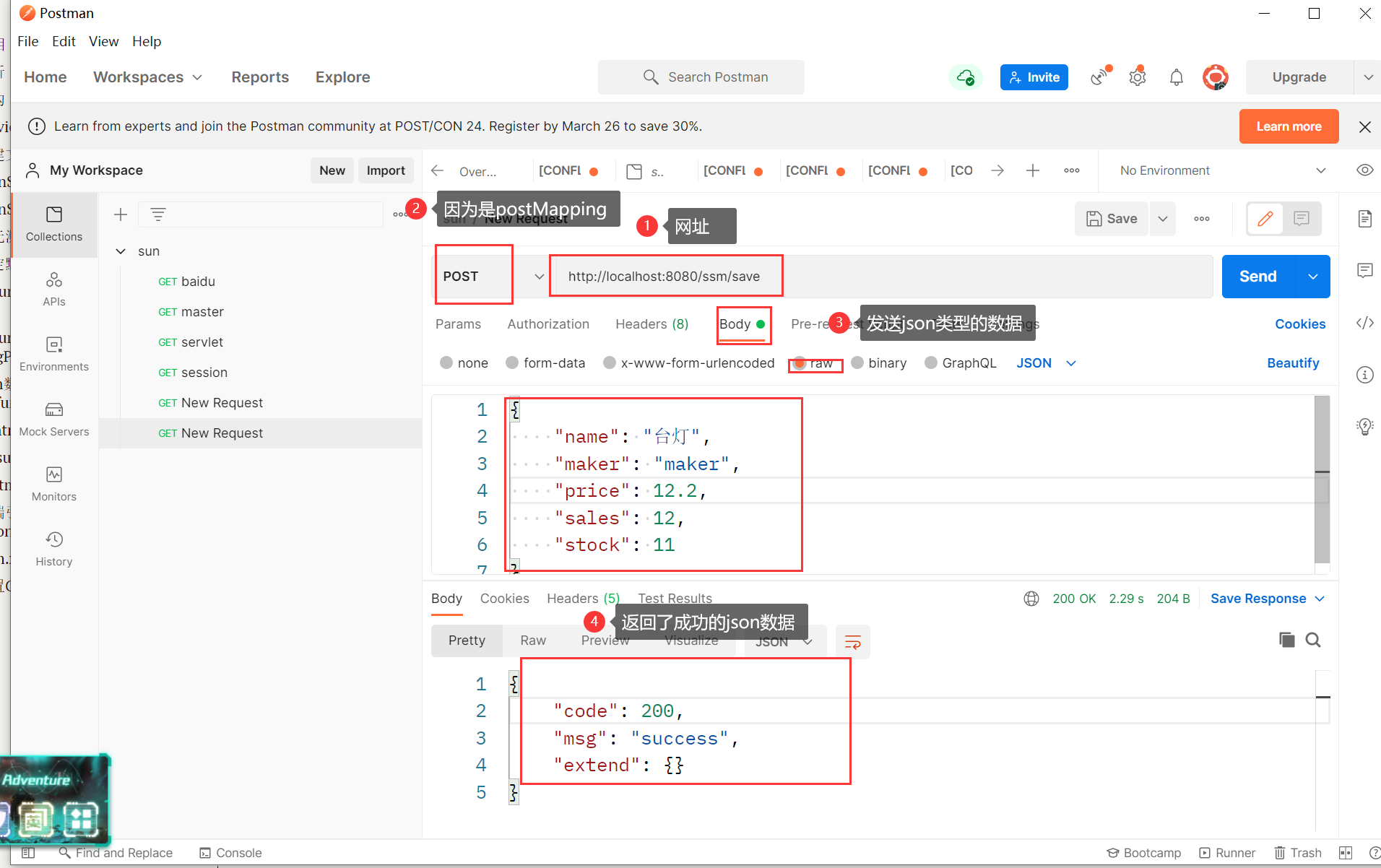Open the comments icon in right sidebar
The width and height of the screenshot is (1381, 868).
[1364, 271]
